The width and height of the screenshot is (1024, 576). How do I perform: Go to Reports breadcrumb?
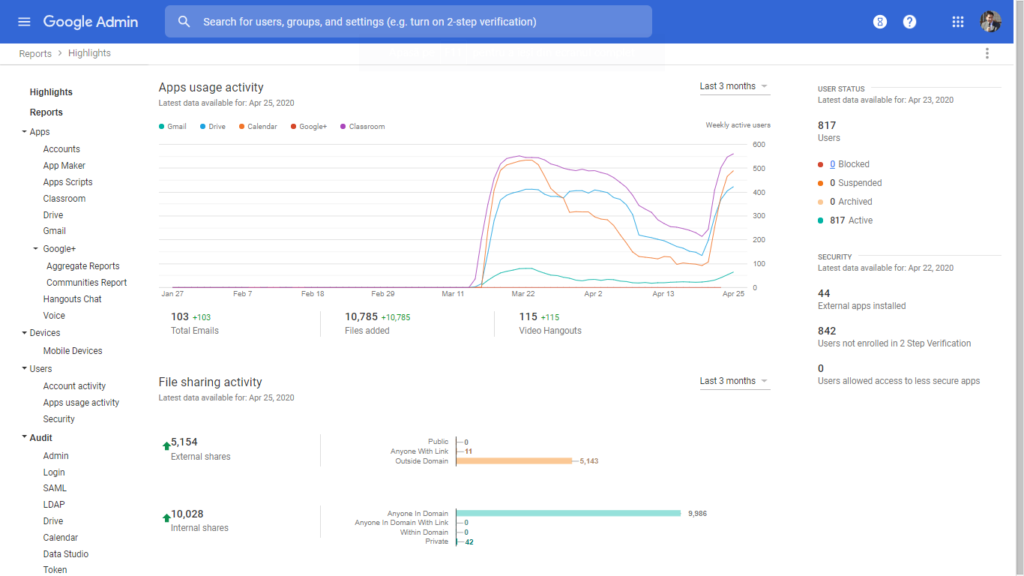[x=35, y=54]
